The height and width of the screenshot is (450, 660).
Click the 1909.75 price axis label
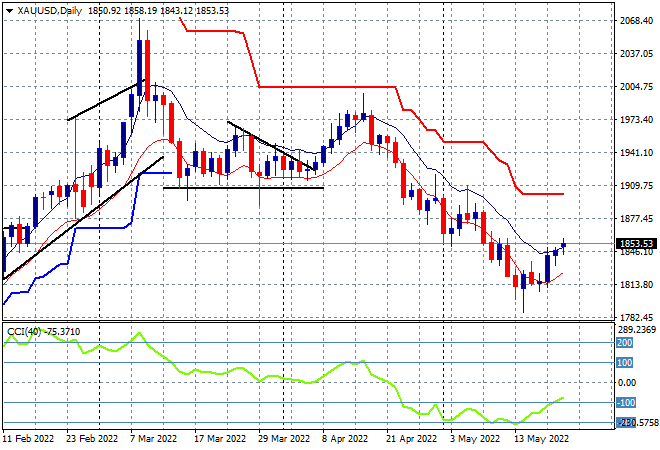tap(636, 186)
